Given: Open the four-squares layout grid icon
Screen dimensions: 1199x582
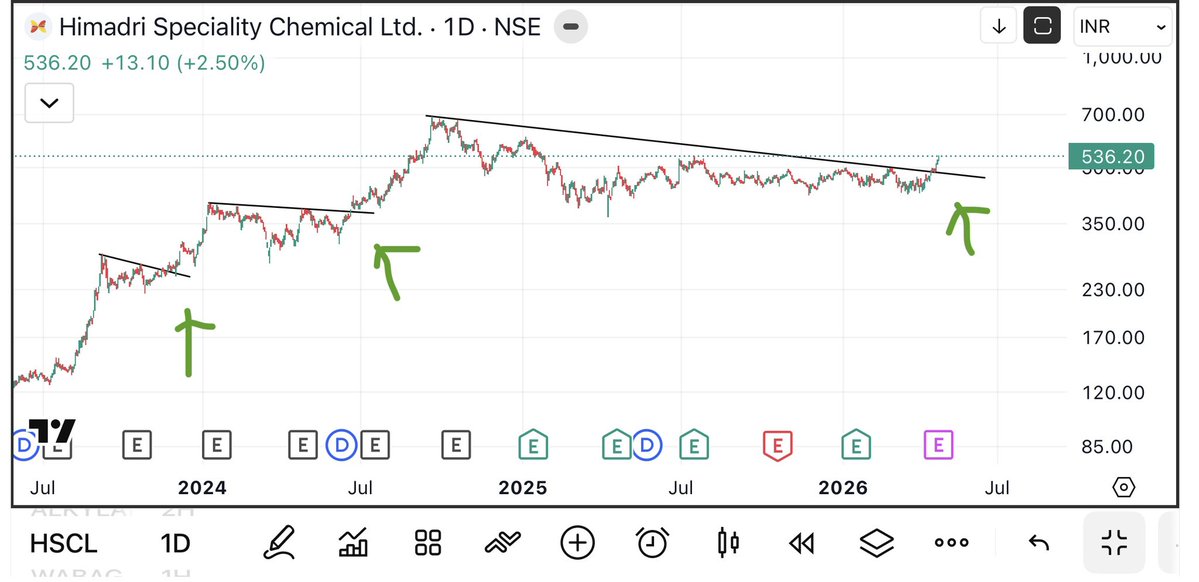Looking at the screenshot, I should point(428,543).
